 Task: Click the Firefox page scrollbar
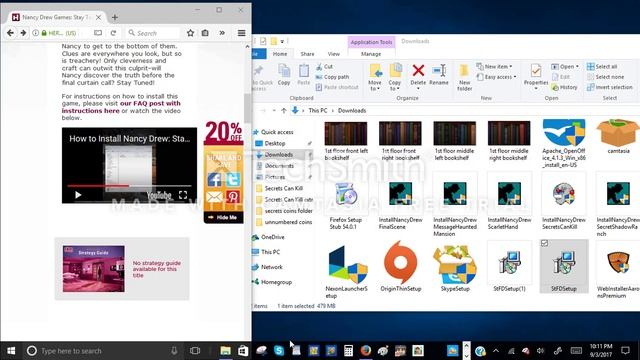click(247, 109)
